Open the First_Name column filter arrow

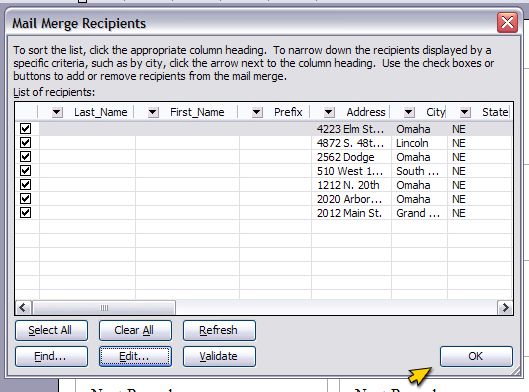pos(153,112)
